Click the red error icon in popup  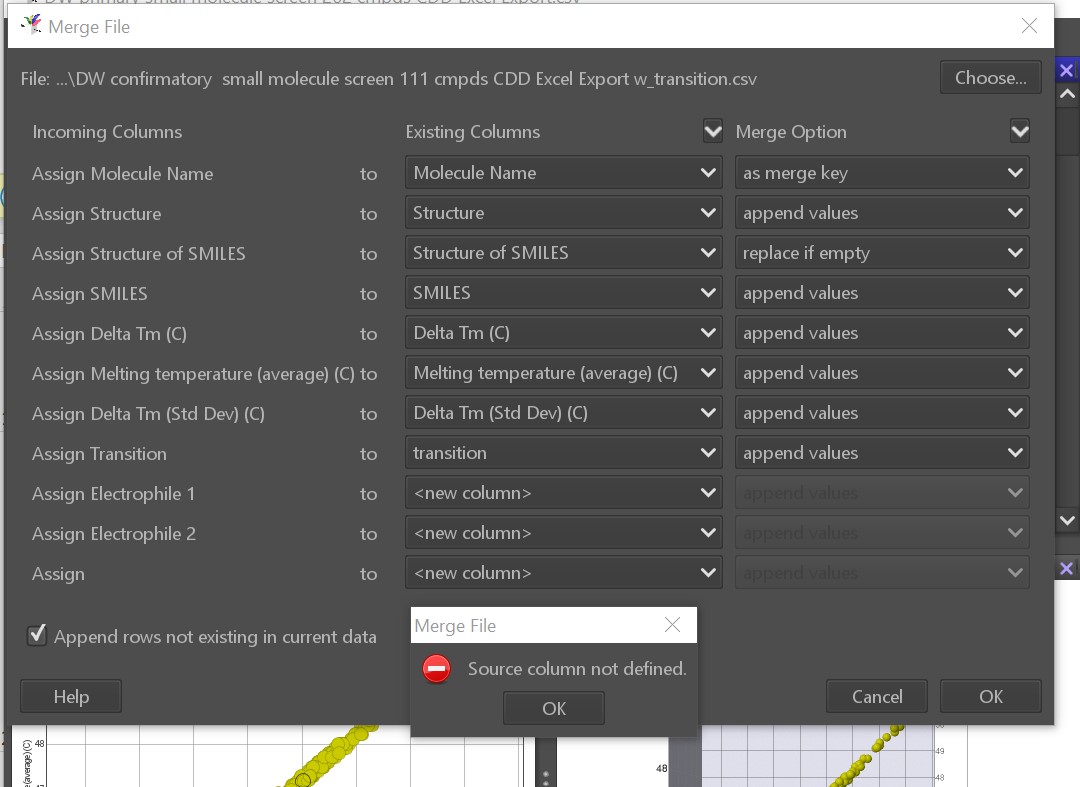(x=437, y=669)
